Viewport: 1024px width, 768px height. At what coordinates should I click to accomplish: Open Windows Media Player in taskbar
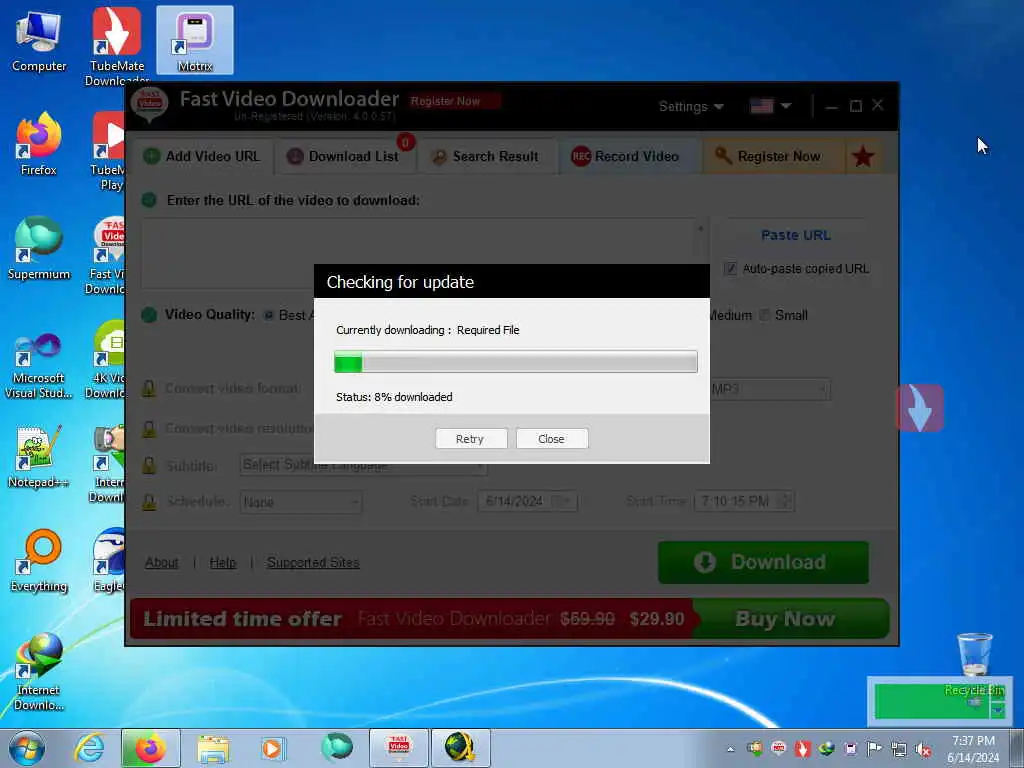tap(273, 748)
